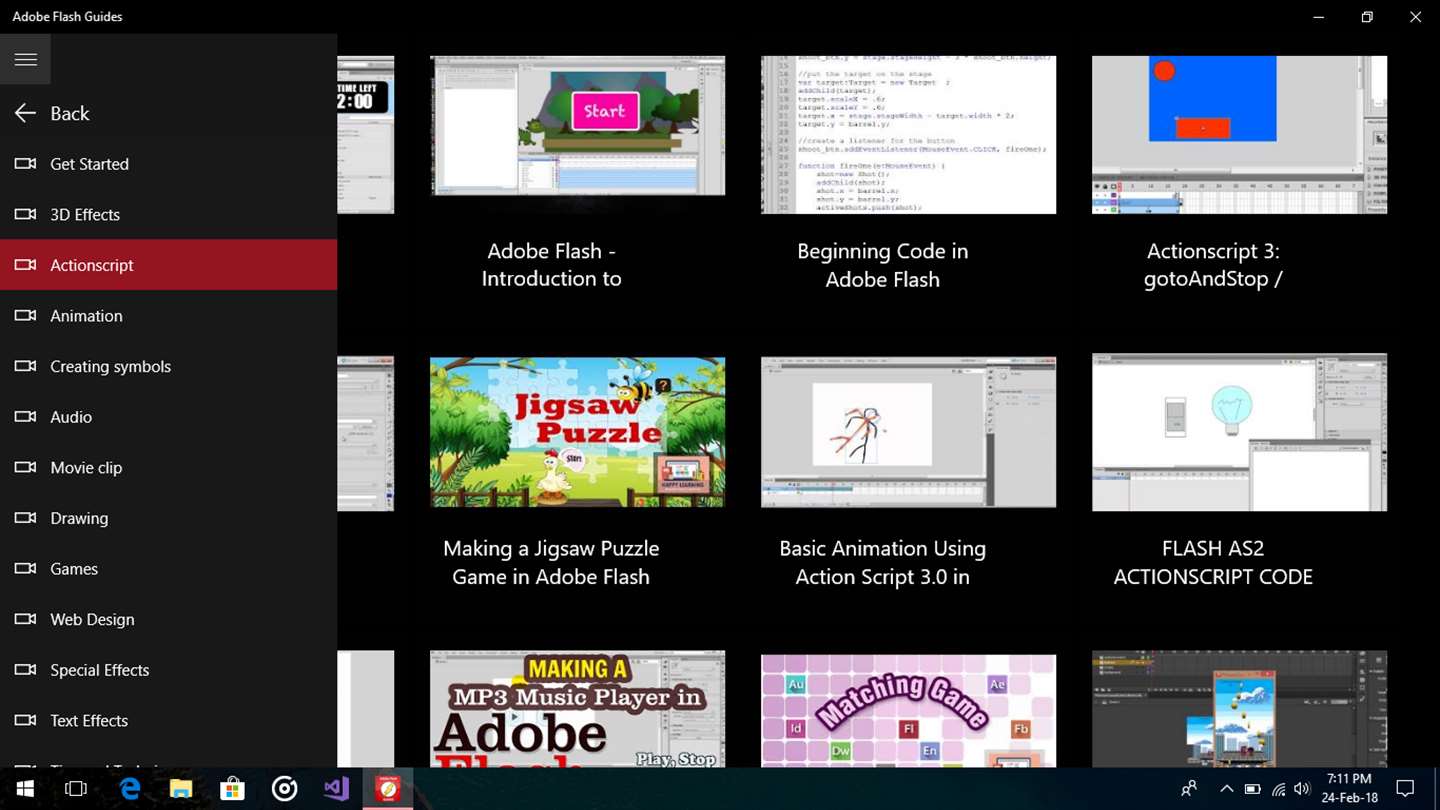Click the video icon beside Web Design
The image size is (1440, 810).
click(x=25, y=620)
